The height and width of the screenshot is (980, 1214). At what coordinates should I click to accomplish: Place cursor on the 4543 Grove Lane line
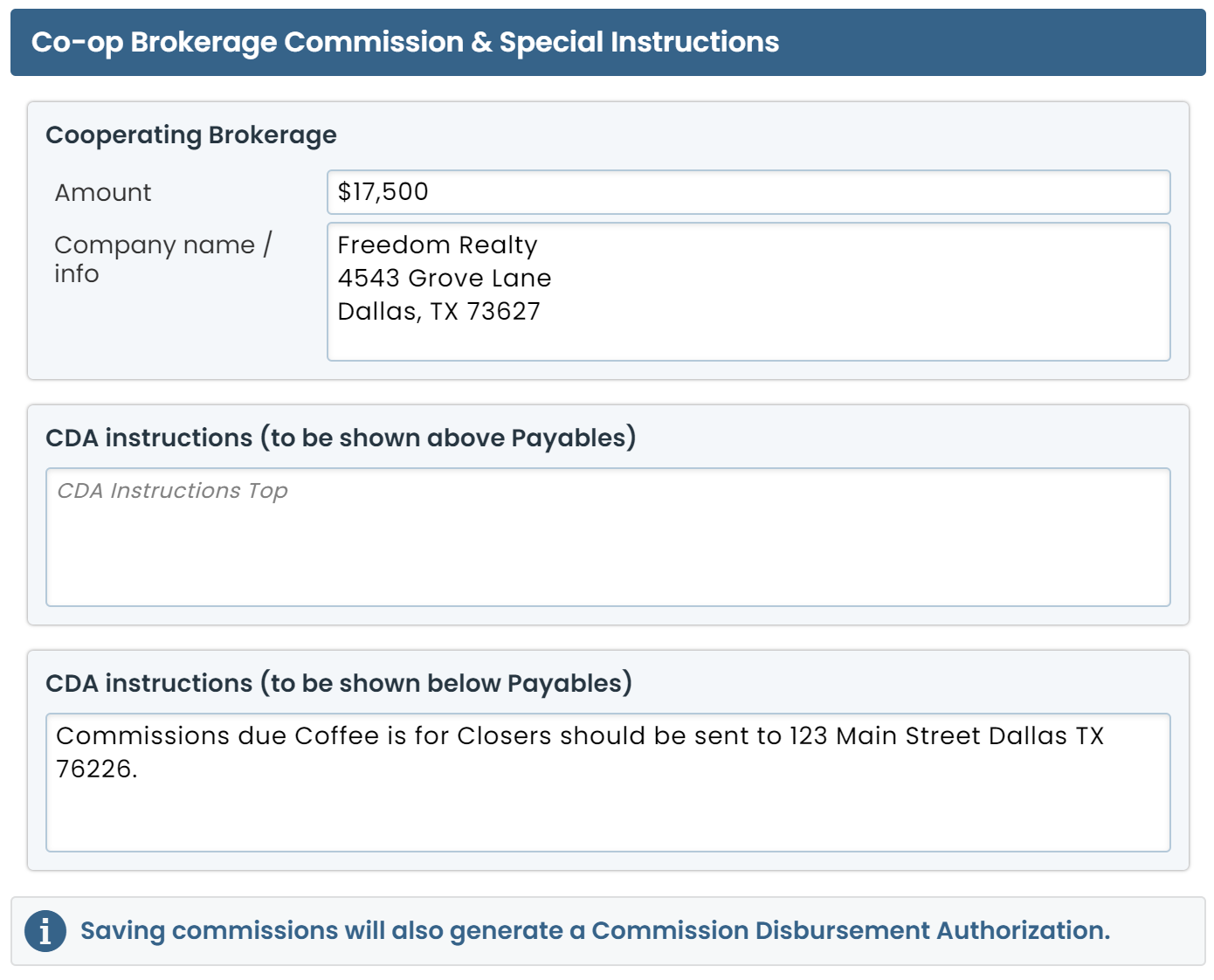445,279
